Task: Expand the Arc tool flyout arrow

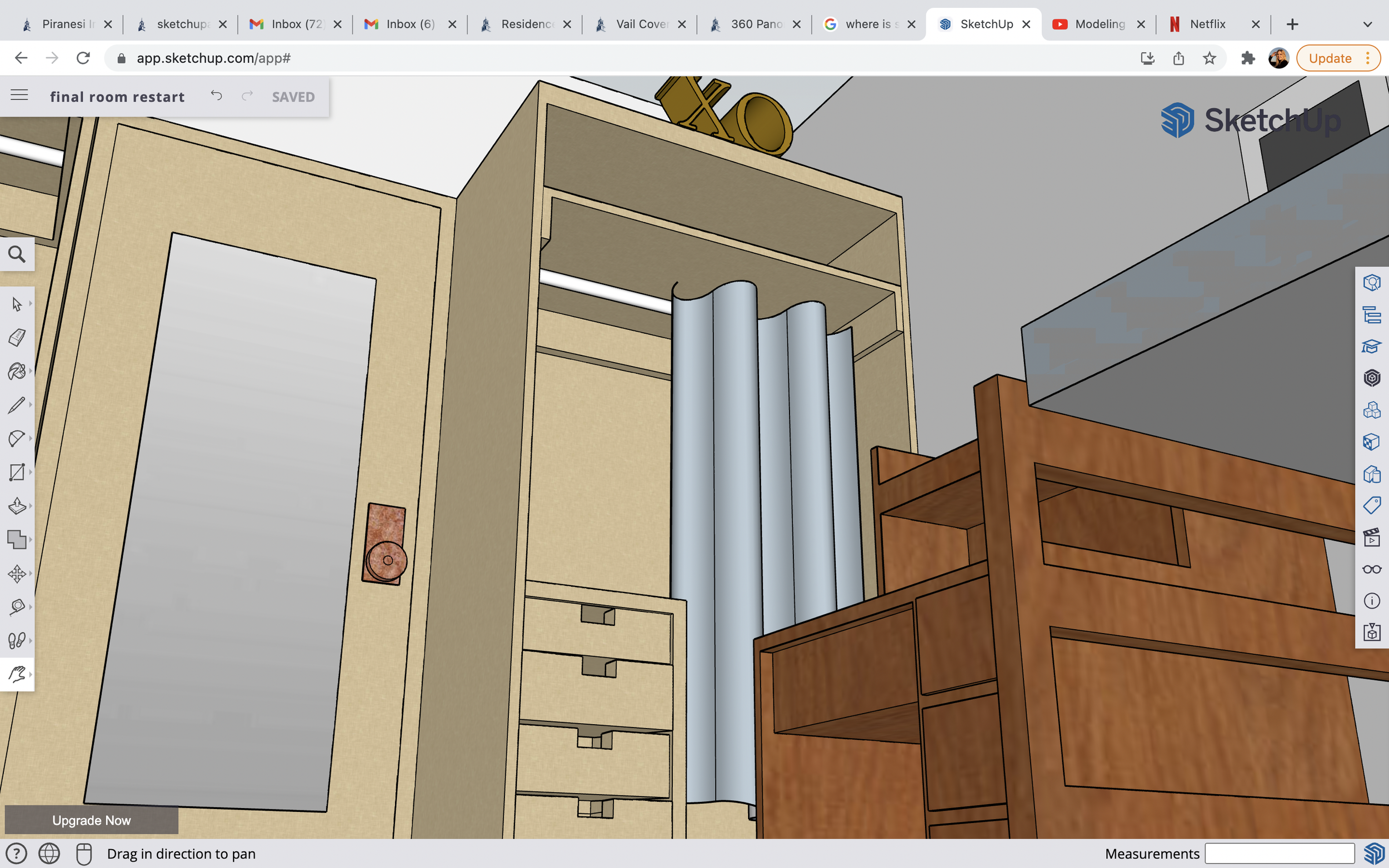Action: 31,438
